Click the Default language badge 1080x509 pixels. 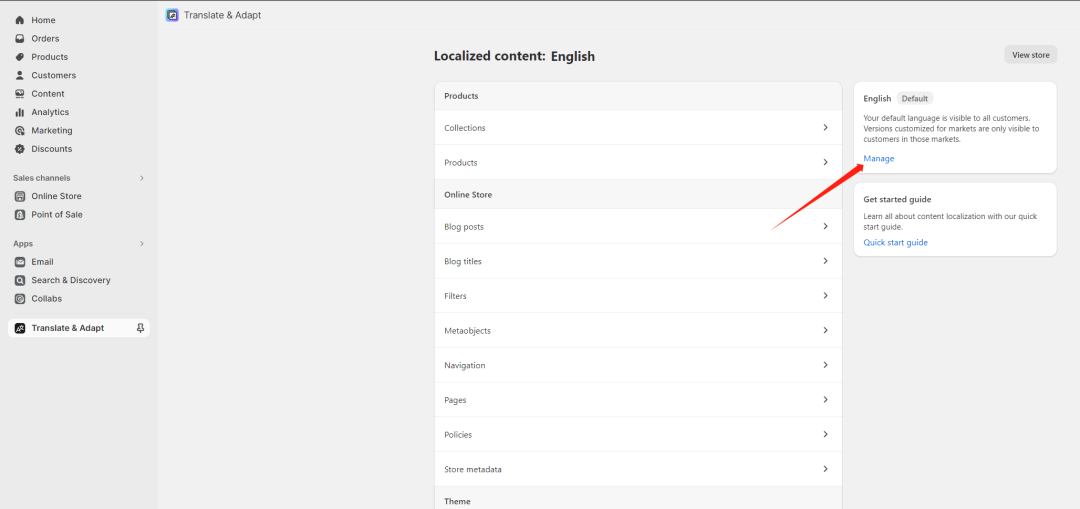pos(915,98)
